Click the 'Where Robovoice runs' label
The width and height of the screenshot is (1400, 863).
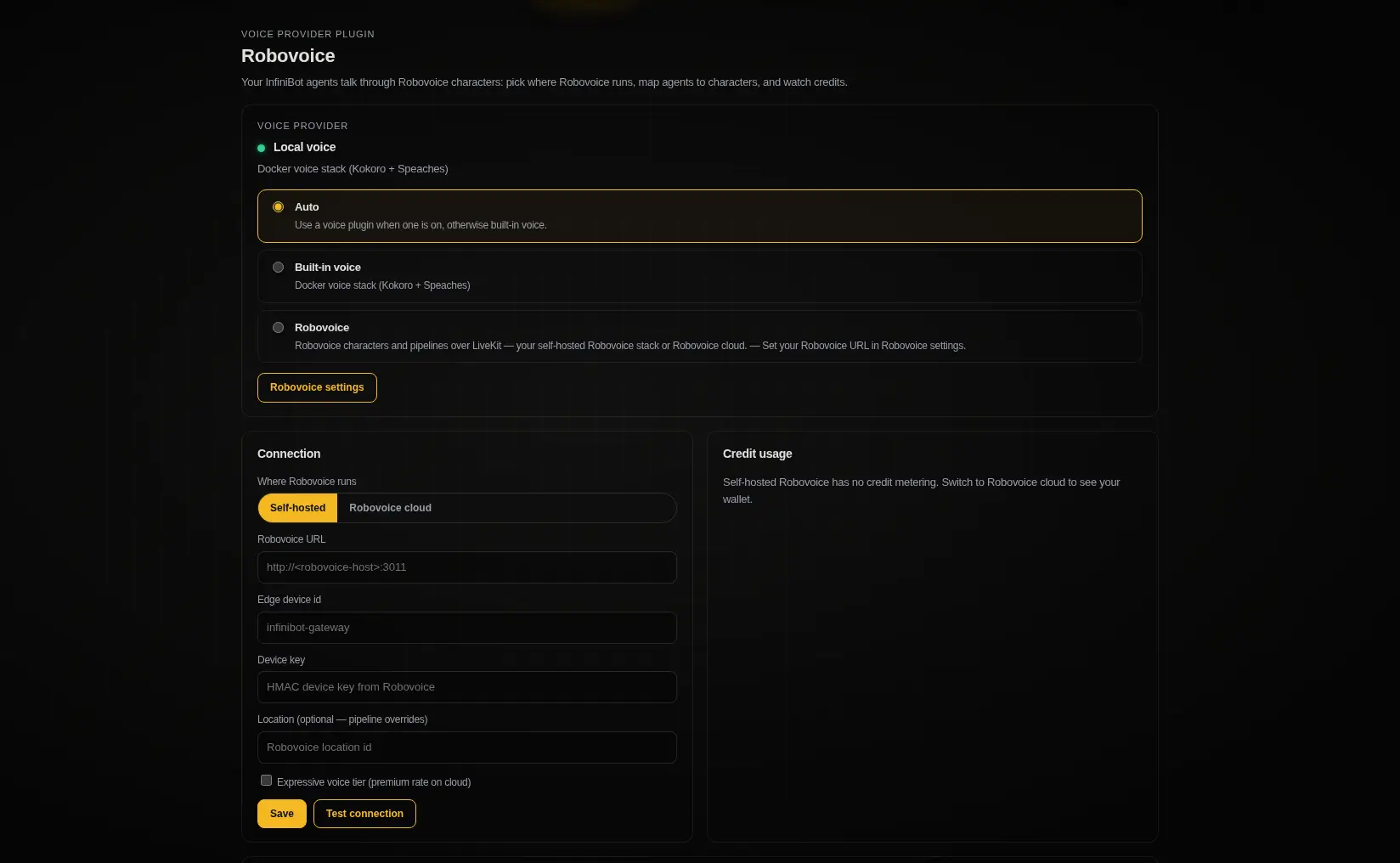307,482
